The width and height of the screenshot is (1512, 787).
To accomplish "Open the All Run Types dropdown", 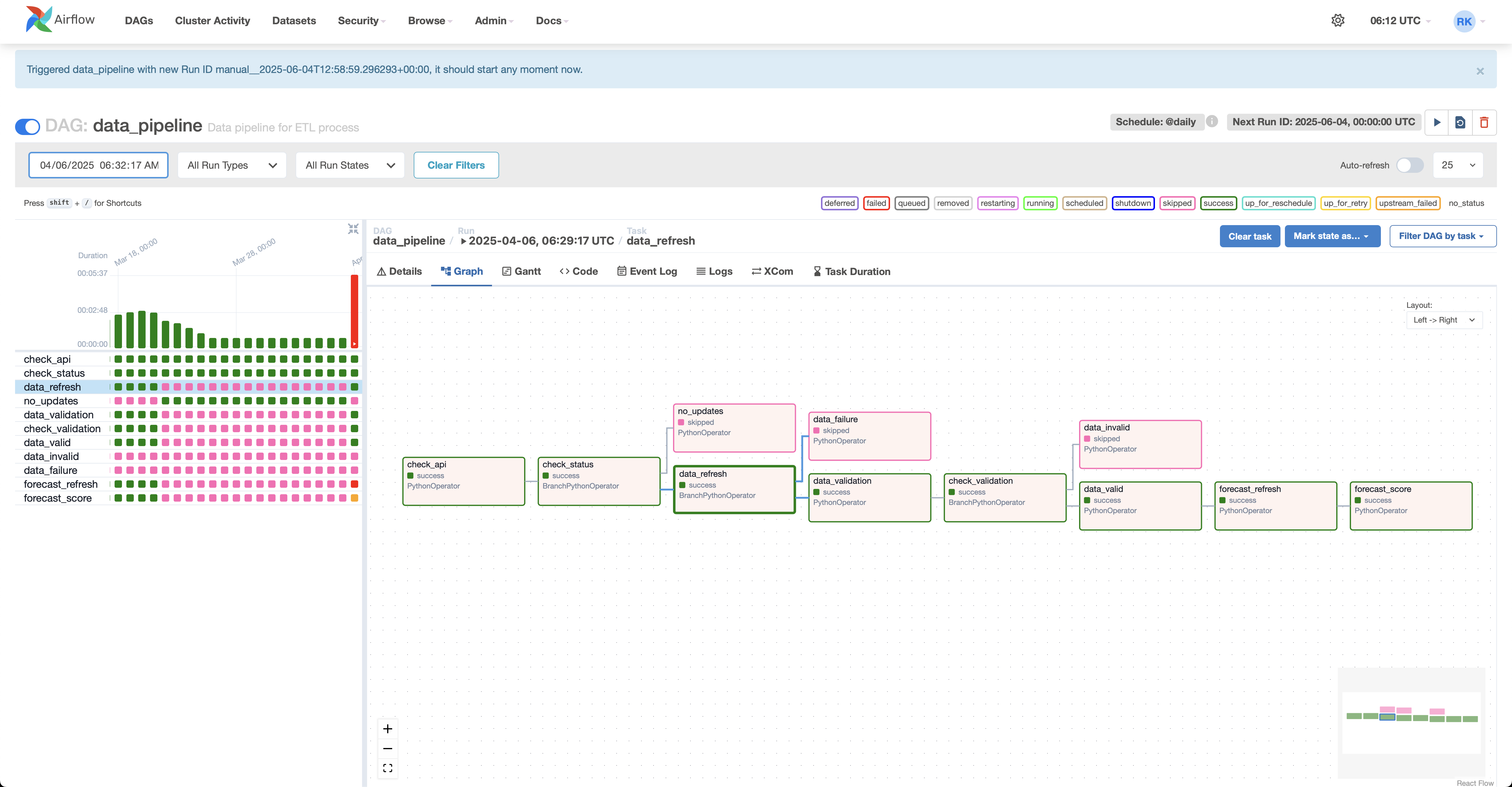I will [231, 165].
